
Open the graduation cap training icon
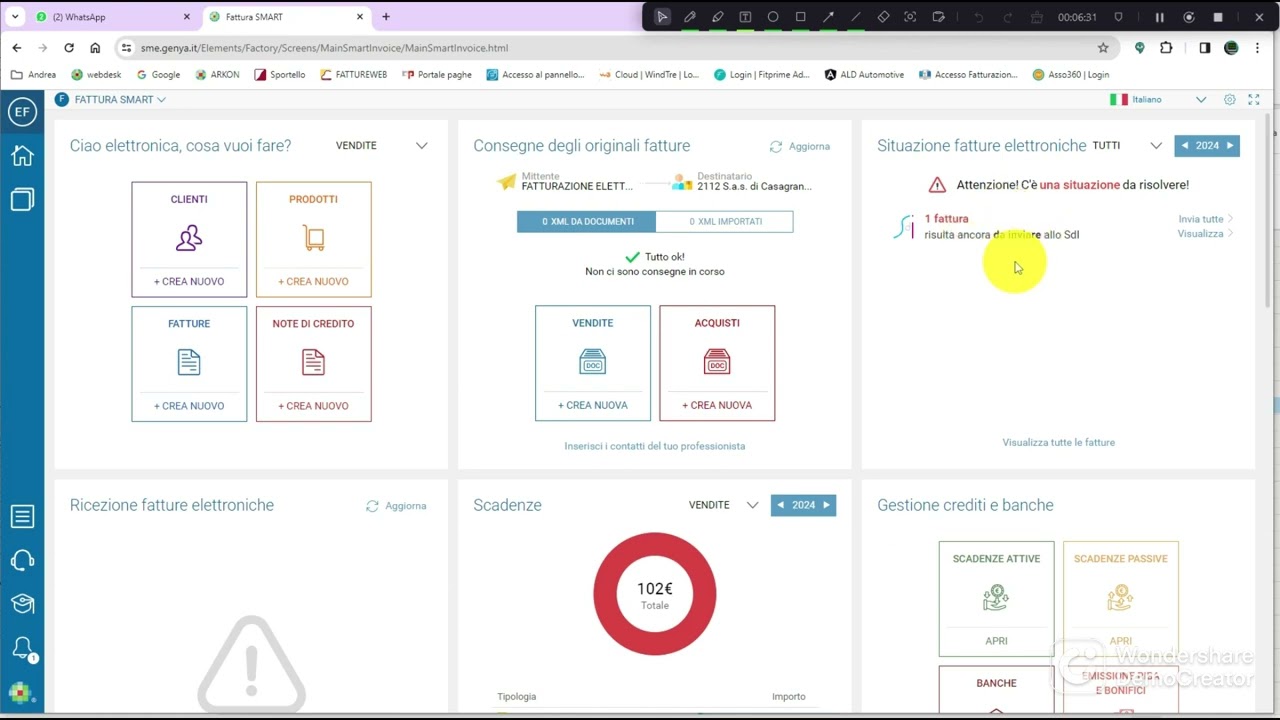pyautogui.click(x=22, y=604)
